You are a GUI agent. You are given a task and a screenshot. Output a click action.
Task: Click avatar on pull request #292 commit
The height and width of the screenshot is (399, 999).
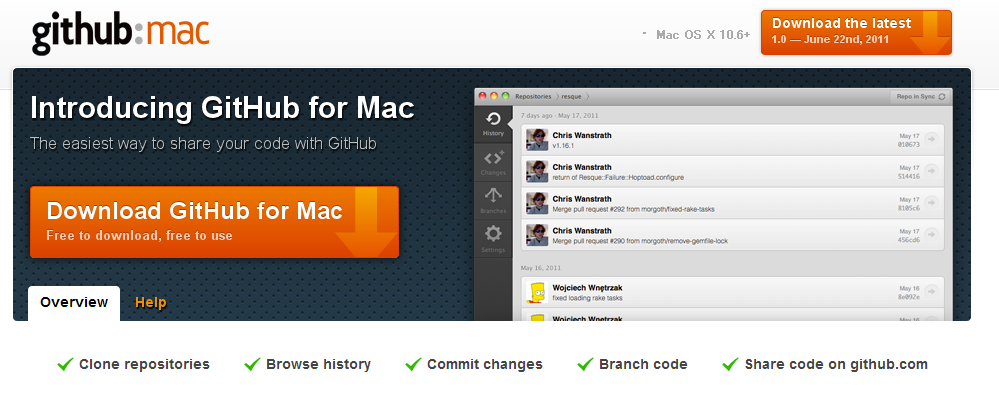[537, 203]
